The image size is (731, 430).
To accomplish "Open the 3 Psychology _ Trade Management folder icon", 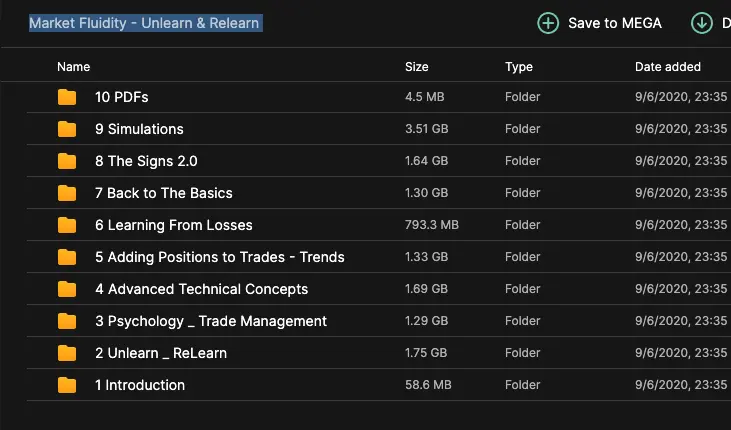I will click(67, 321).
